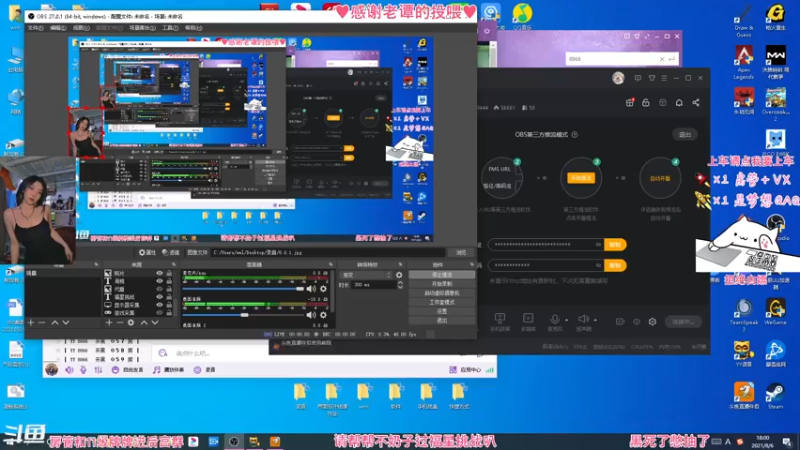Viewport: 800px width, 450px height.
Task: Open the 编辑 menu in OBS
Action: 58,28
